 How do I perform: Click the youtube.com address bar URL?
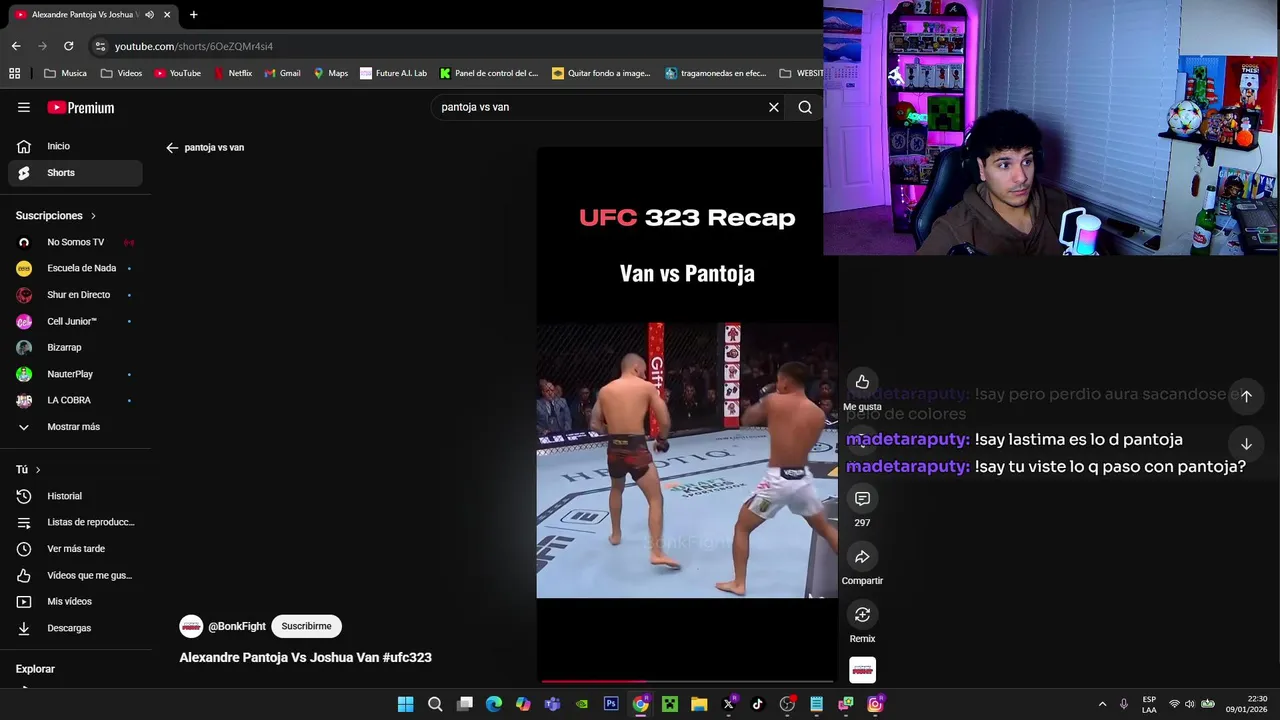[x=194, y=46]
